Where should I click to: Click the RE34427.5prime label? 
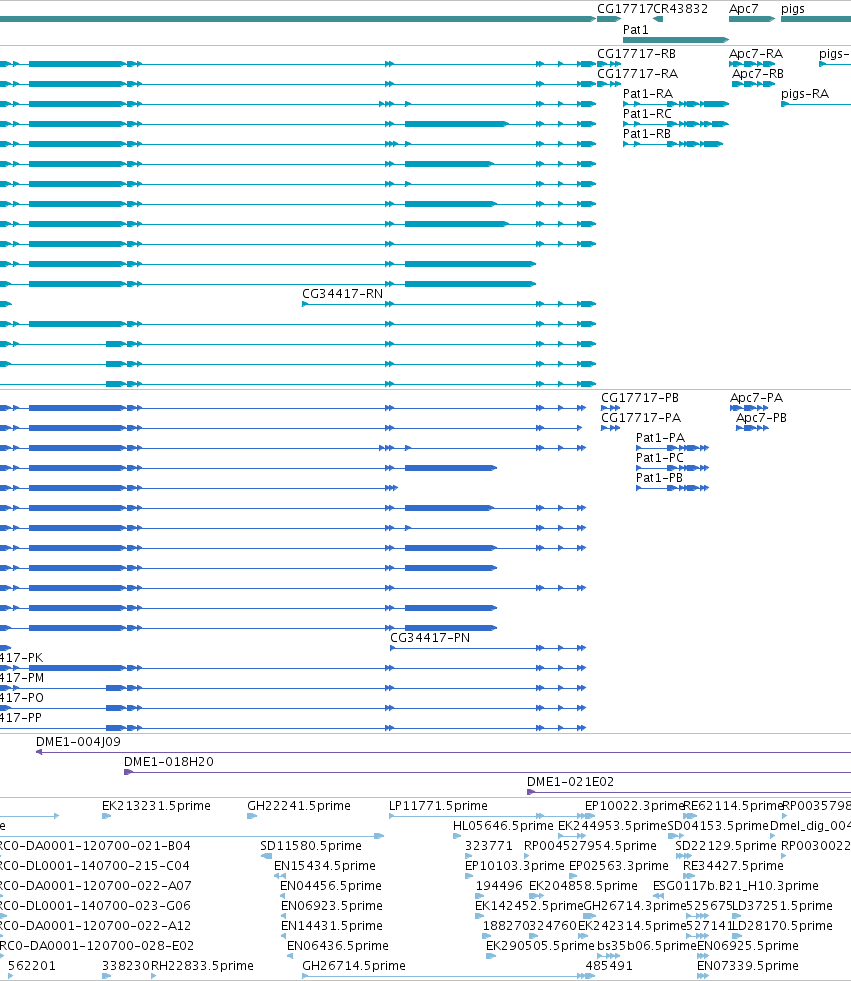pos(733,866)
